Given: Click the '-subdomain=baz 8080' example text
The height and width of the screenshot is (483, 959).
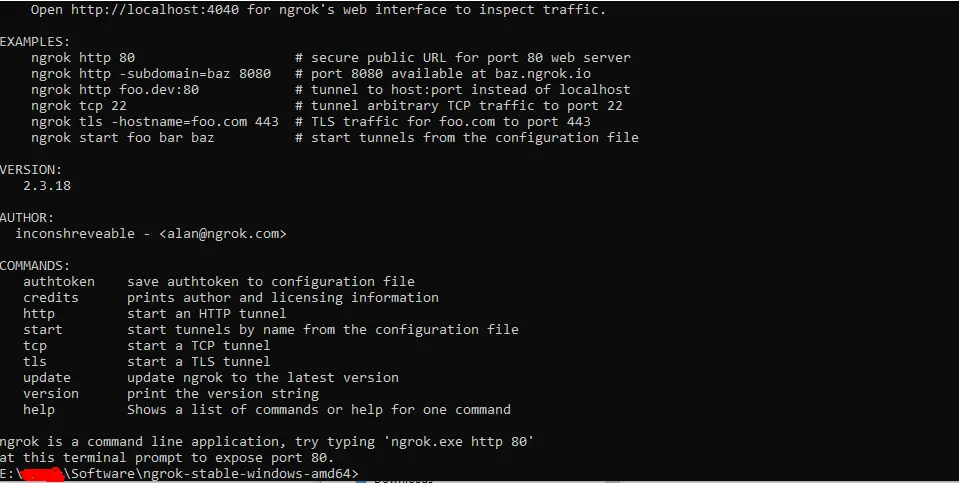Looking at the screenshot, I should [x=191, y=73].
